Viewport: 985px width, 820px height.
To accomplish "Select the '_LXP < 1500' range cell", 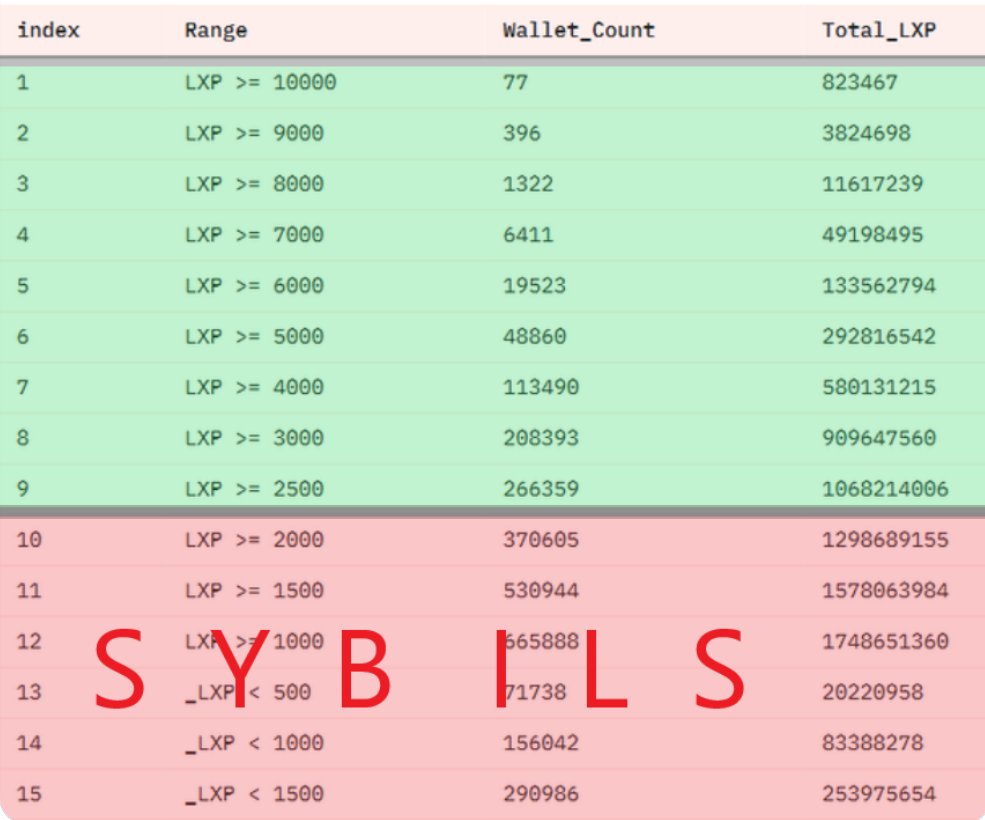I will coord(254,794).
